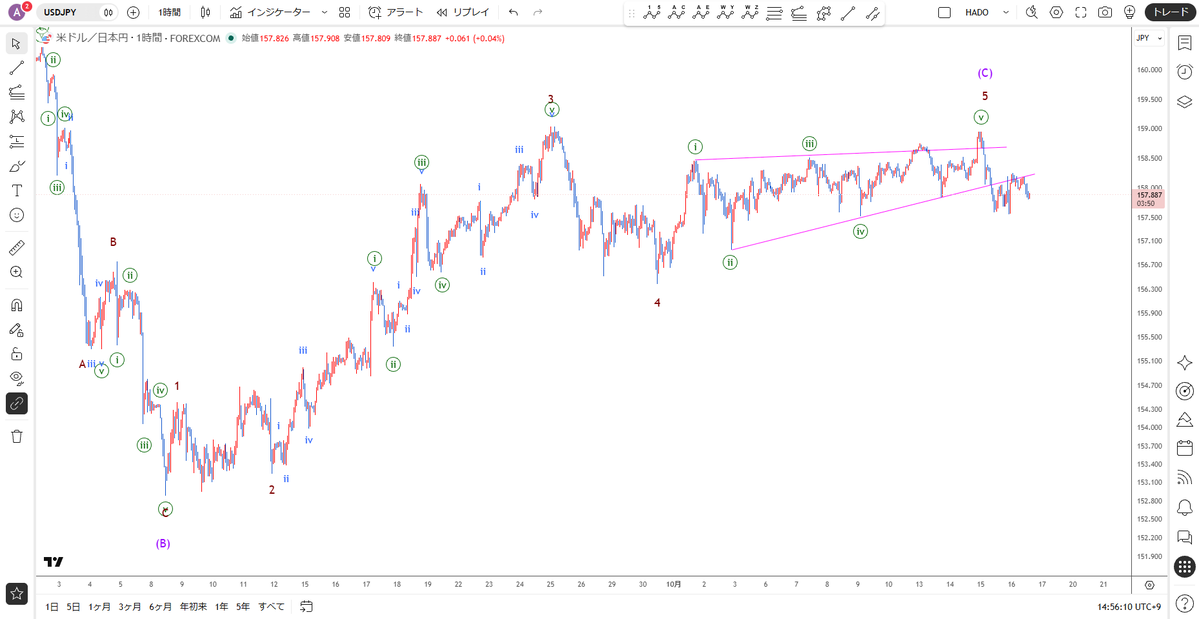Image resolution: width=1199 pixels, height=619 pixels.
Task: Select the brush drawing tool
Action: 17,166
